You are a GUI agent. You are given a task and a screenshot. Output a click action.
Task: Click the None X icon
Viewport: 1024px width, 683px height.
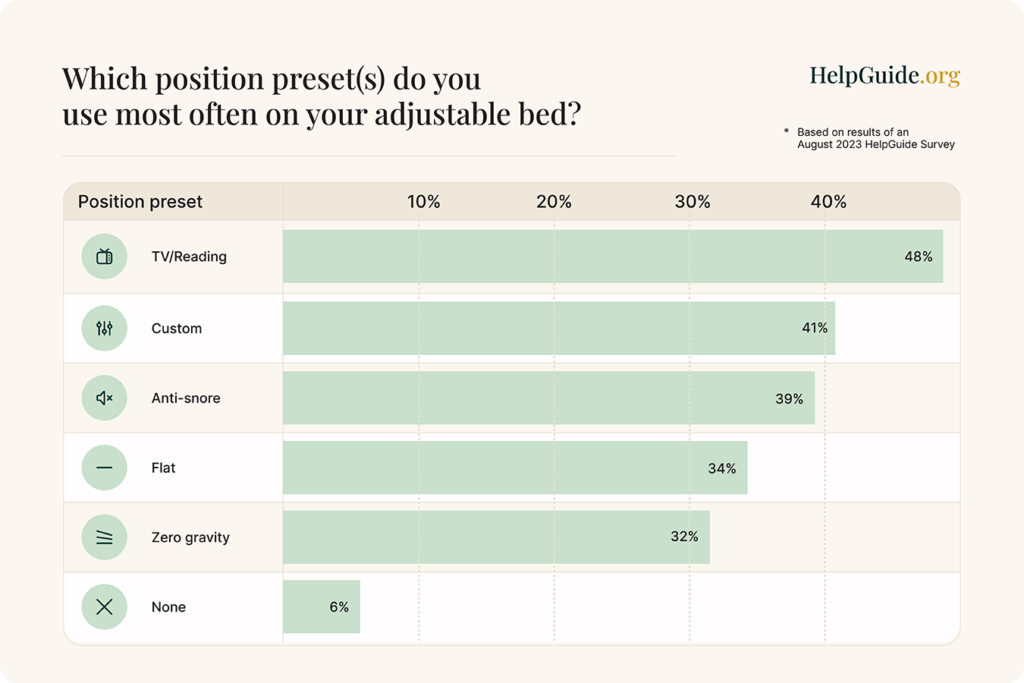pos(104,607)
